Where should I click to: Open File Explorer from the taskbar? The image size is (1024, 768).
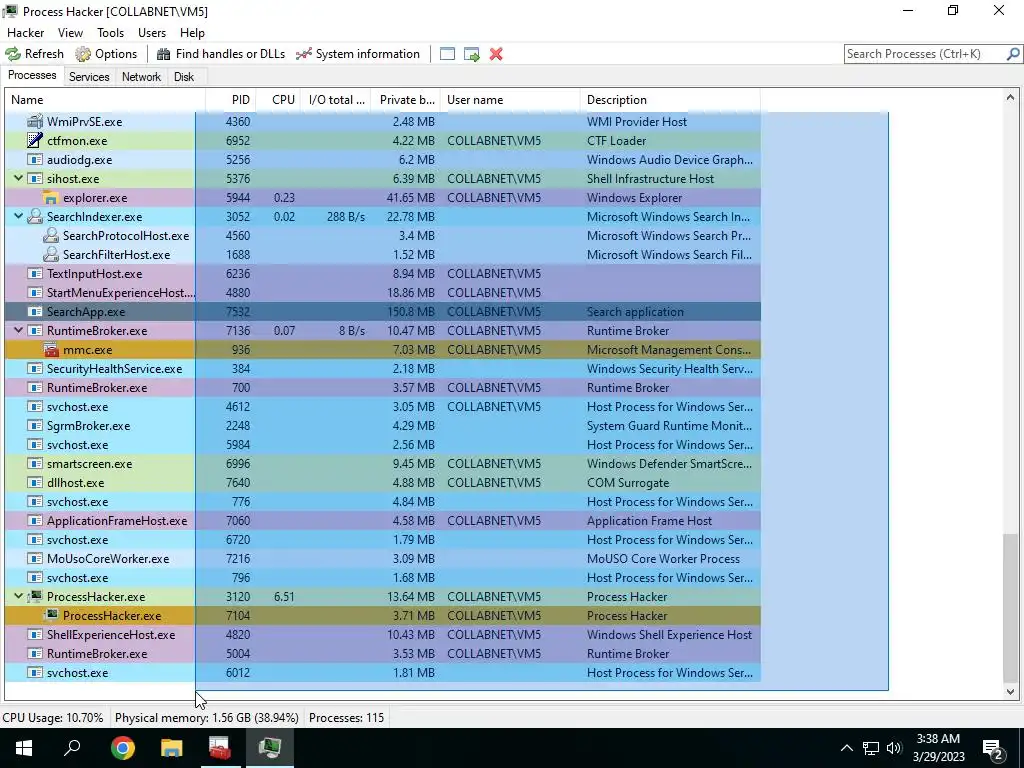click(x=171, y=748)
